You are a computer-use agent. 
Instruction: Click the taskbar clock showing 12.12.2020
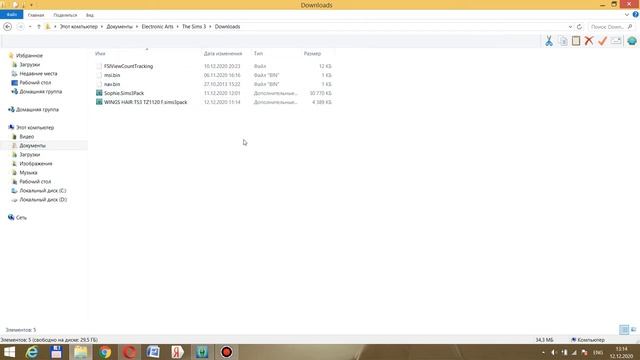click(621, 352)
